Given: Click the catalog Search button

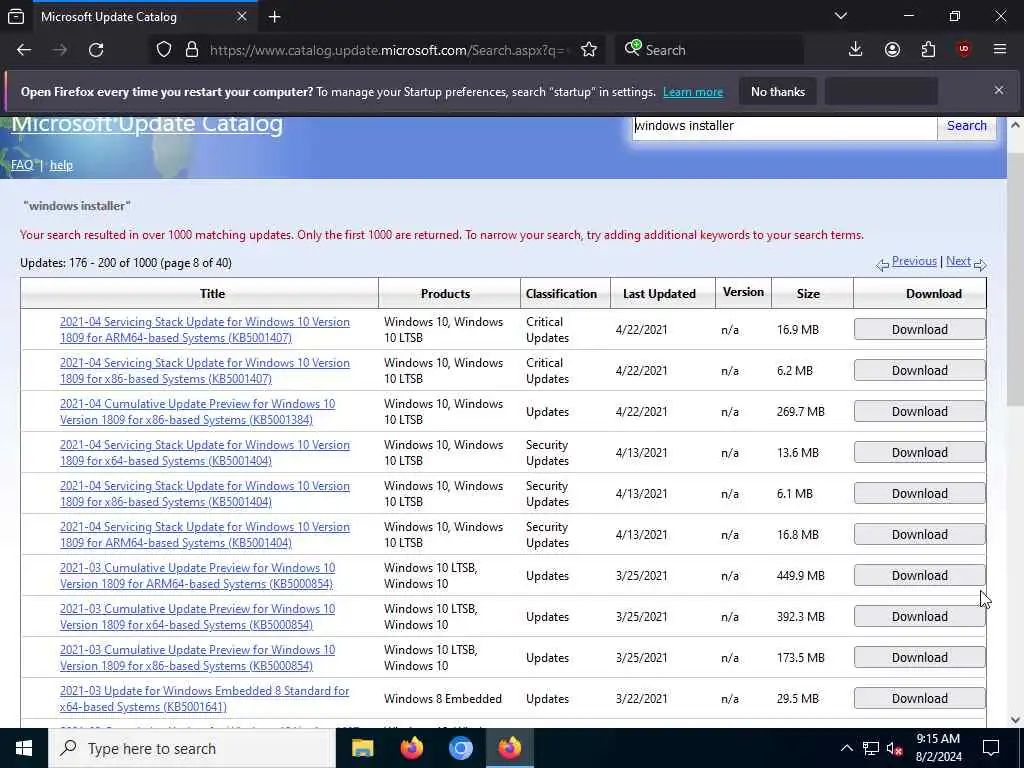Looking at the screenshot, I should pos(967,126).
